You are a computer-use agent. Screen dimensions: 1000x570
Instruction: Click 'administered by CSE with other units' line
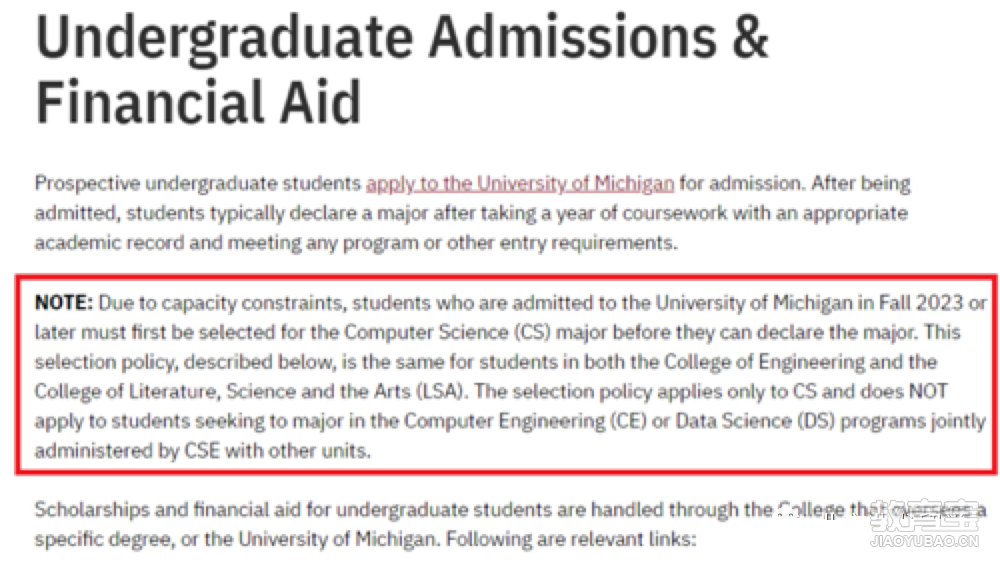pos(202,451)
